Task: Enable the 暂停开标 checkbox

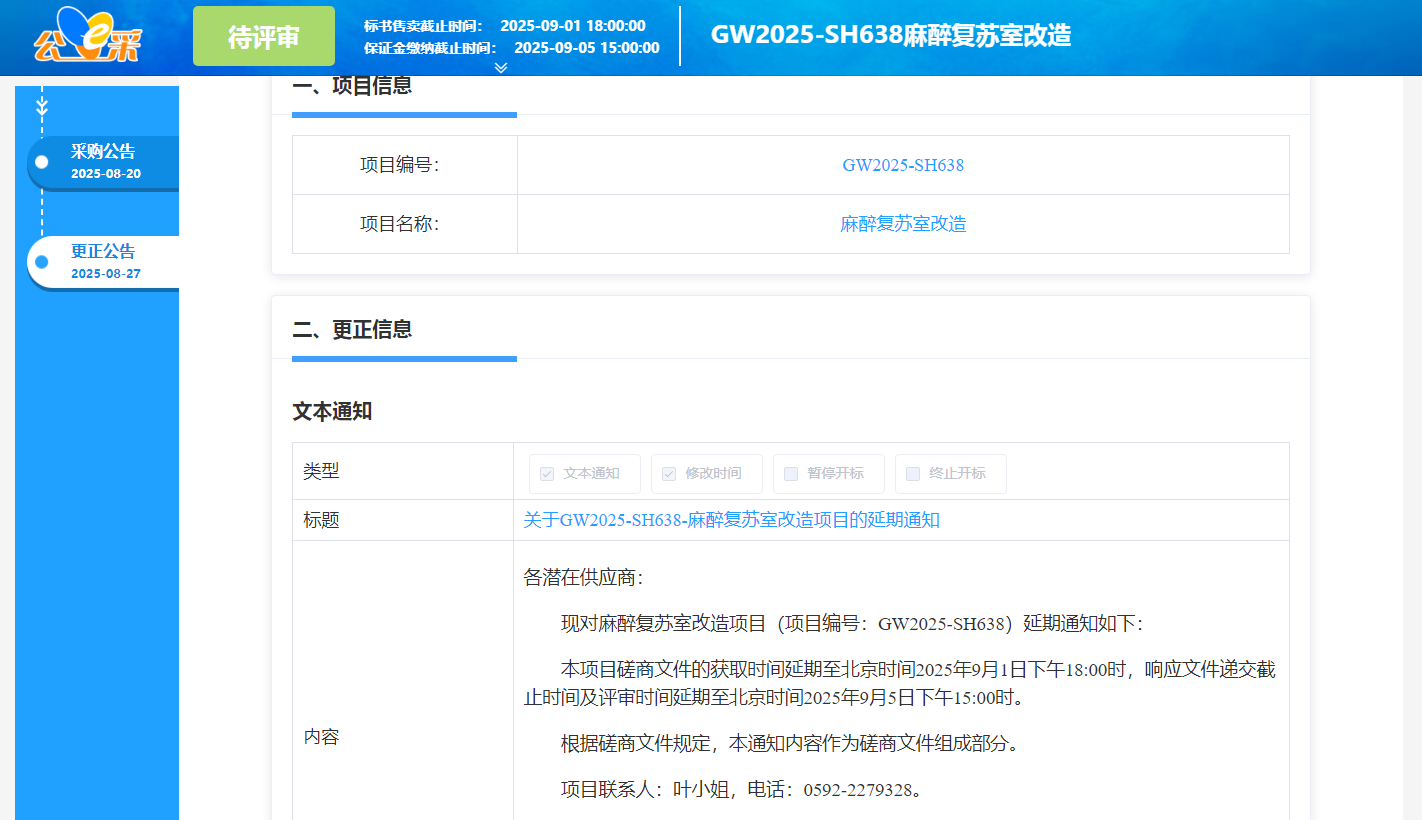Action: coord(790,473)
